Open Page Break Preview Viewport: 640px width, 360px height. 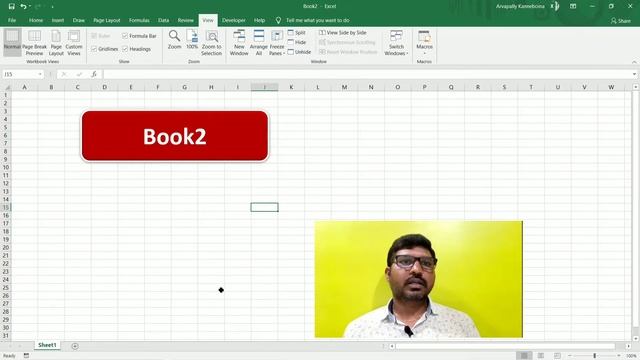click(34, 42)
